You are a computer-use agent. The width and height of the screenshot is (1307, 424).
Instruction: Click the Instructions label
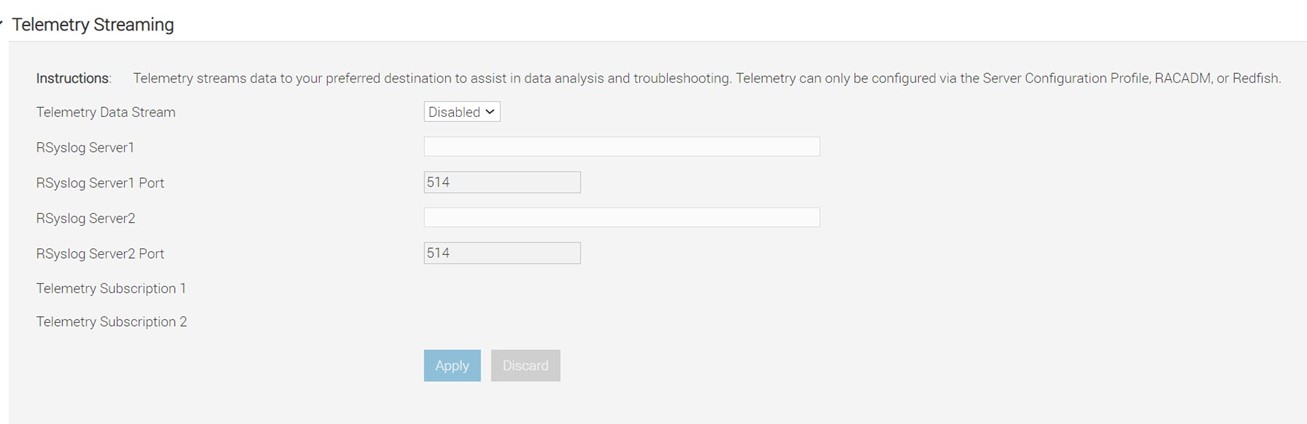pos(72,78)
